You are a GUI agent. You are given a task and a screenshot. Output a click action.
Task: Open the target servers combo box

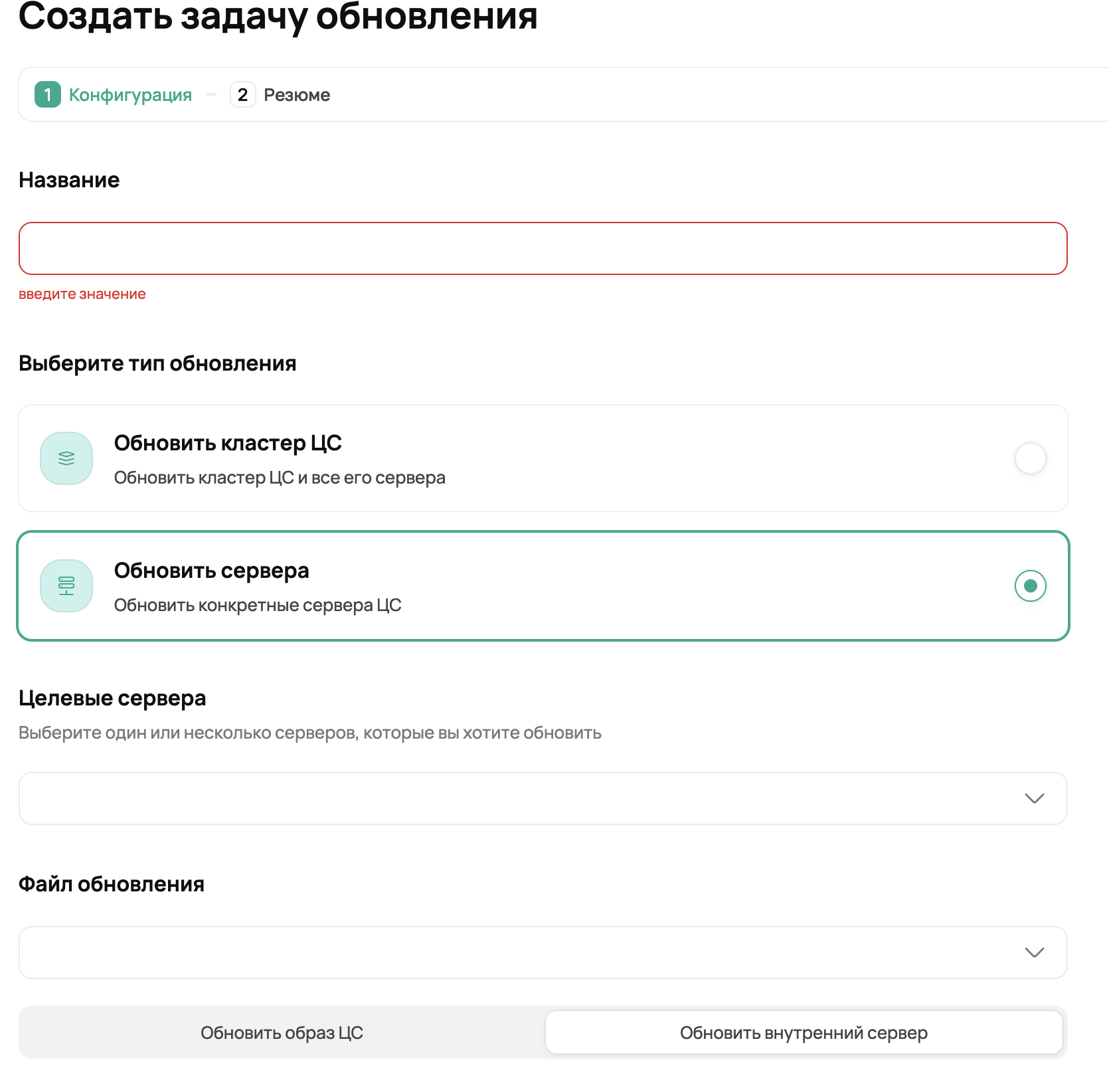coord(518,798)
